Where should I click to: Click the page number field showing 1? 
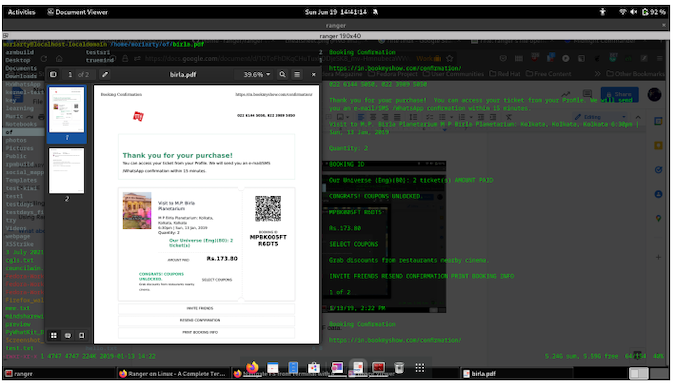tap(70, 74)
